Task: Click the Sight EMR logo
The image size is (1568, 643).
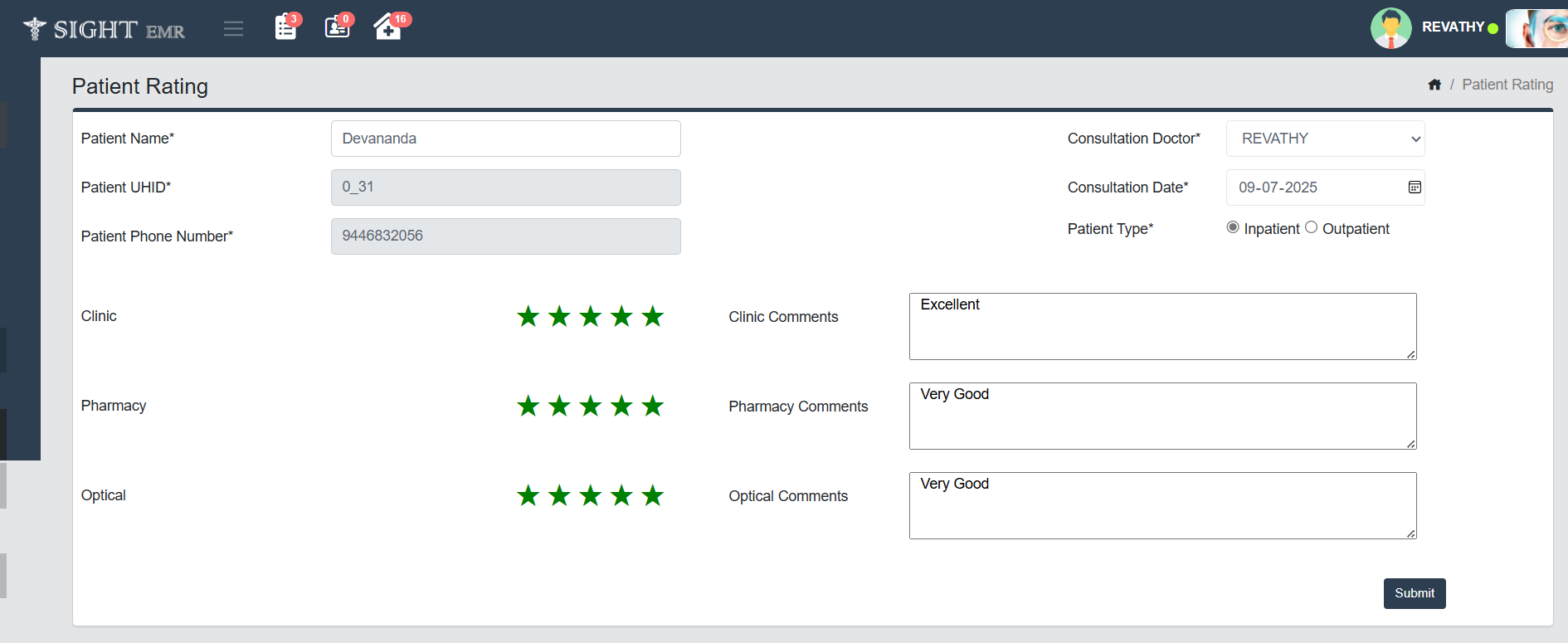Action: pos(105,30)
